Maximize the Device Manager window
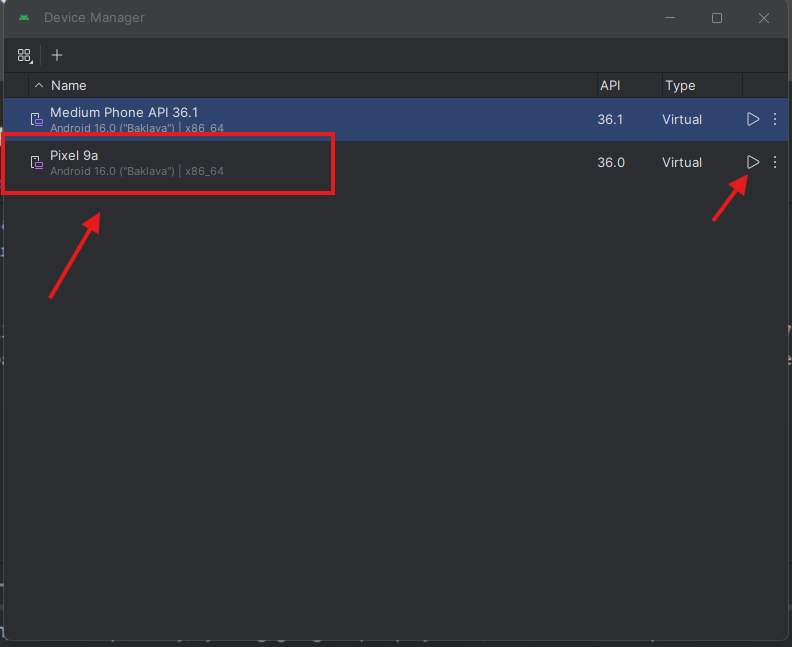Image resolution: width=792 pixels, height=647 pixels. pyautogui.click(x=717, y=18)
